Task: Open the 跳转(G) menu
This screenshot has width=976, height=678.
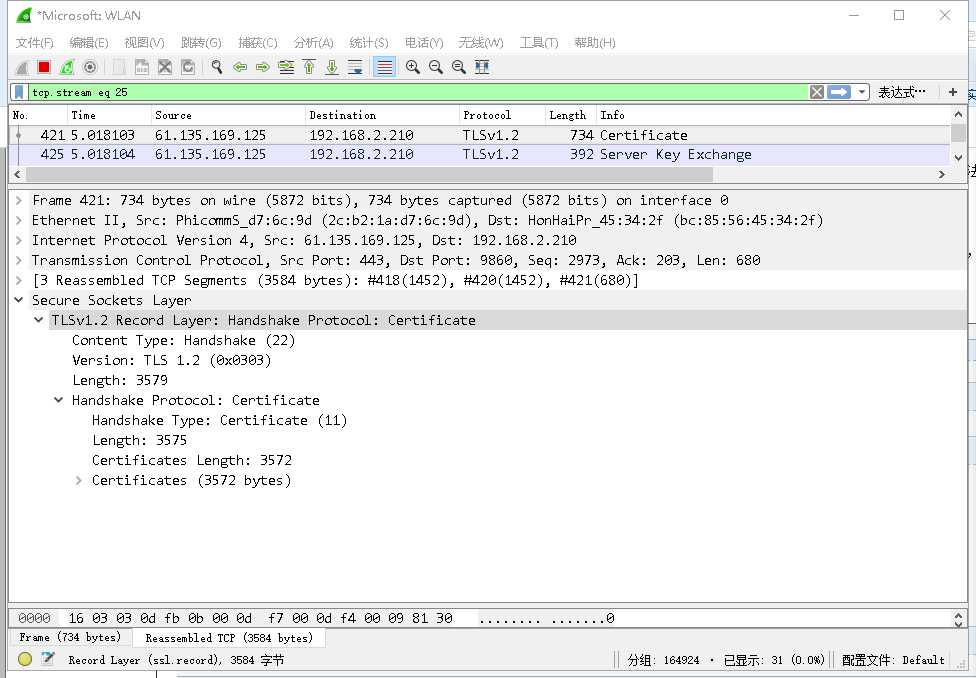Action: tap(201, 42)
